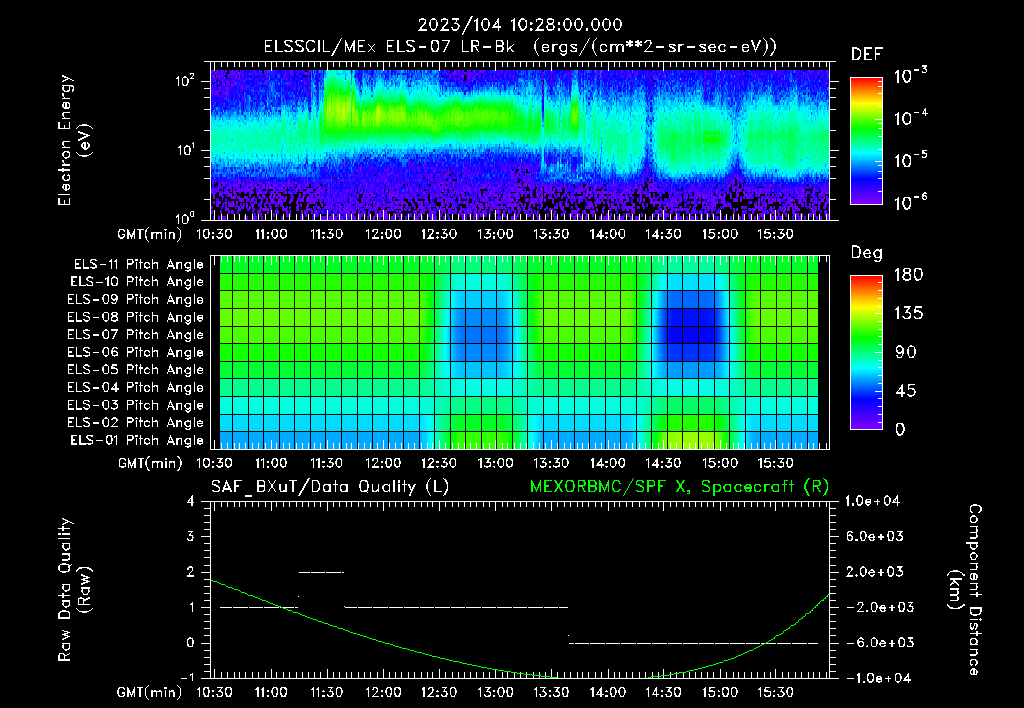Select the Deg colorbar label
1024x708 pixels.
866,253
